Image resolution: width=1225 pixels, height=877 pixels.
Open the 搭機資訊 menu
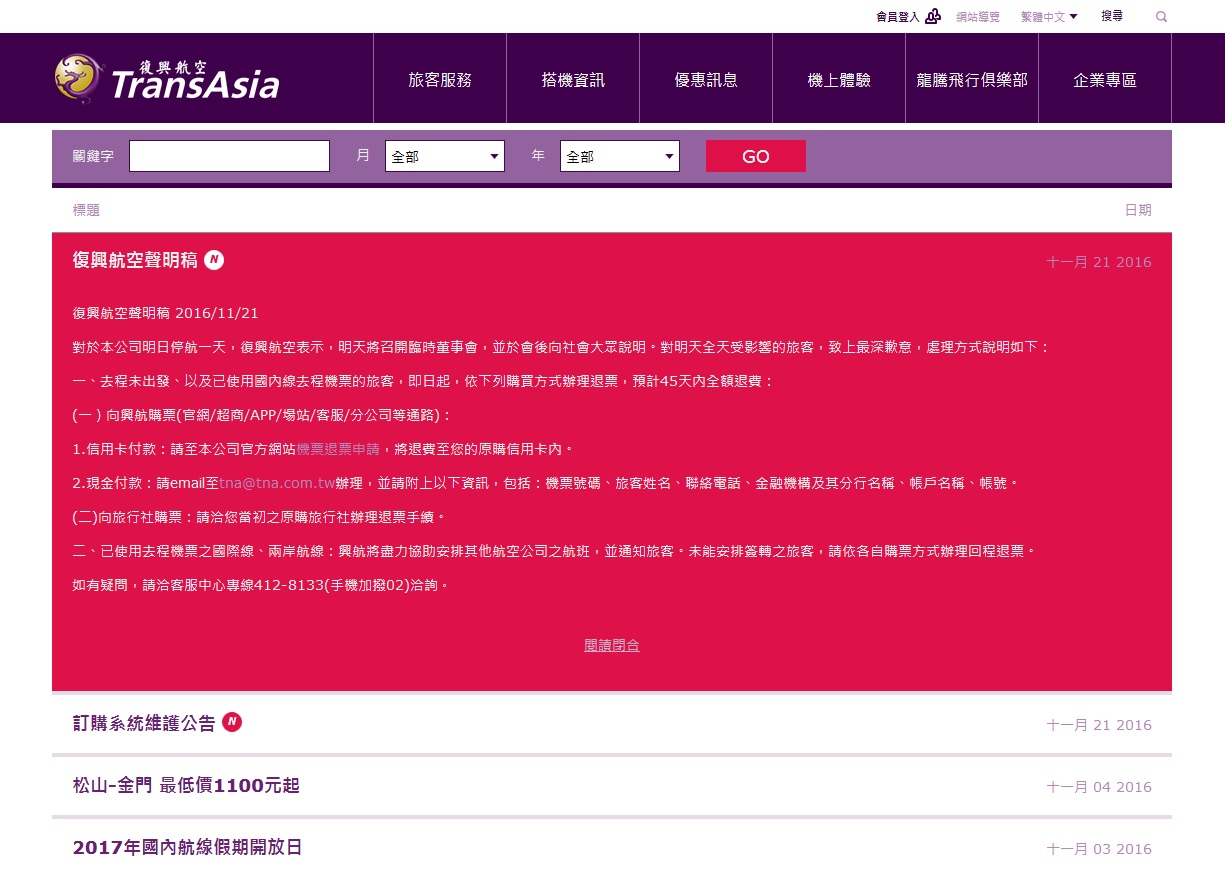click(x=573, y=80)
